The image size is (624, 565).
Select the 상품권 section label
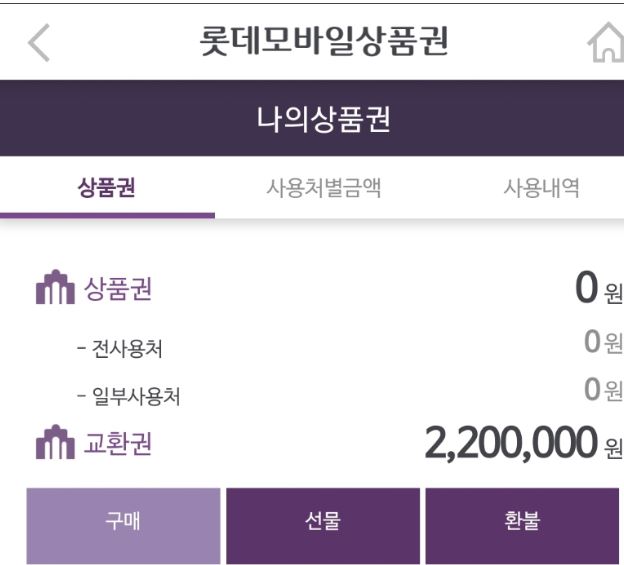tap(118, 290)
